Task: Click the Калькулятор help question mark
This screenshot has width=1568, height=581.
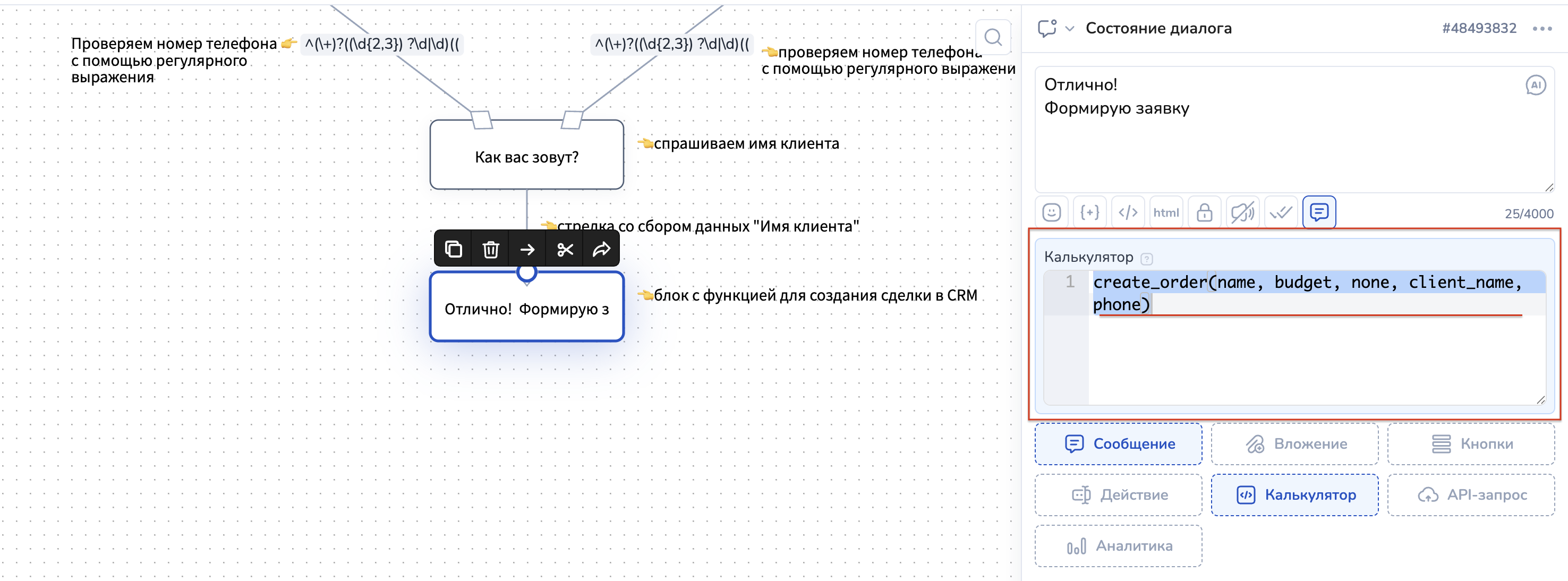Action: (x=1147, y=259)
